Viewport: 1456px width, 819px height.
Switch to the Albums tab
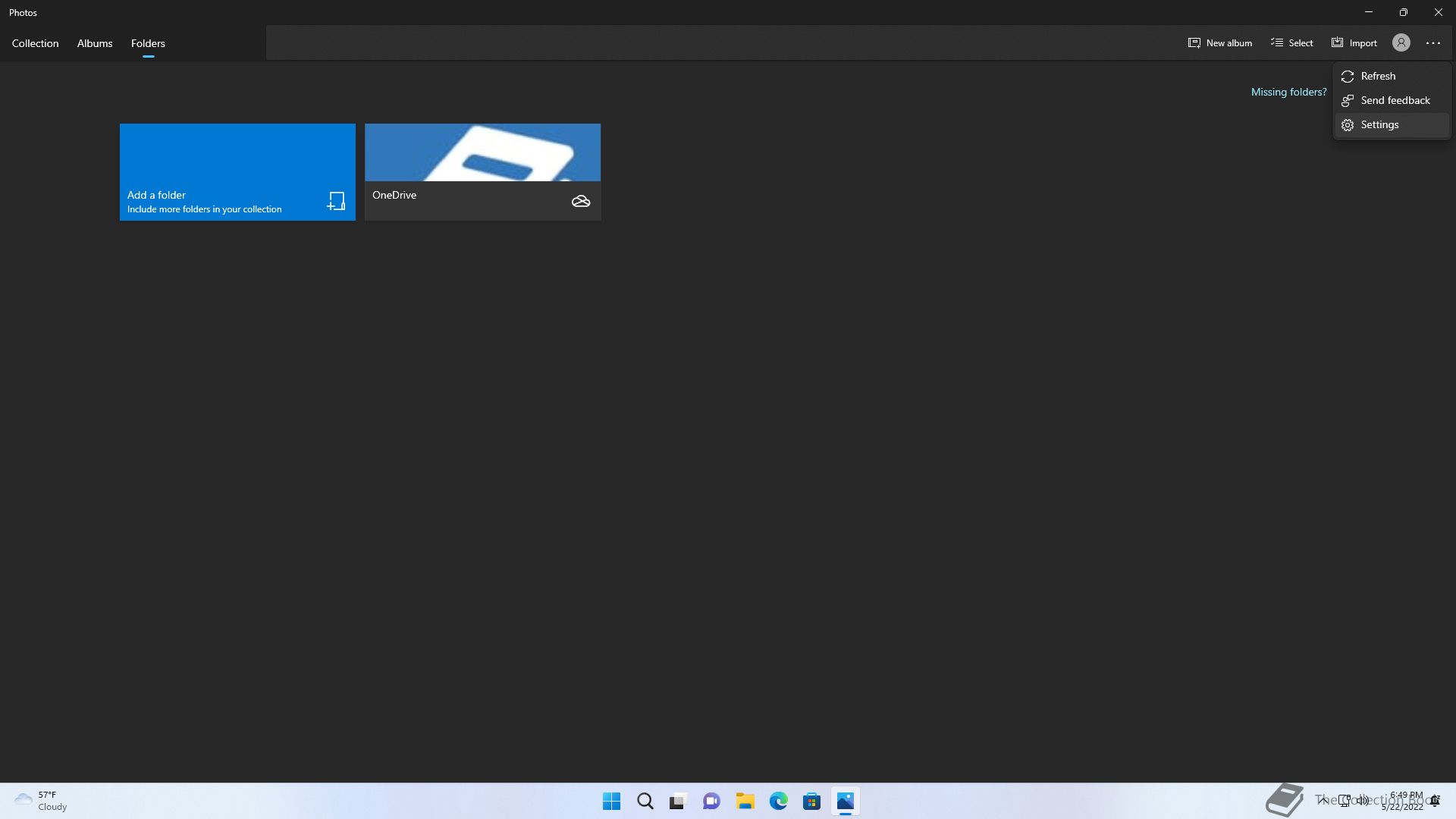pos(95,43)
